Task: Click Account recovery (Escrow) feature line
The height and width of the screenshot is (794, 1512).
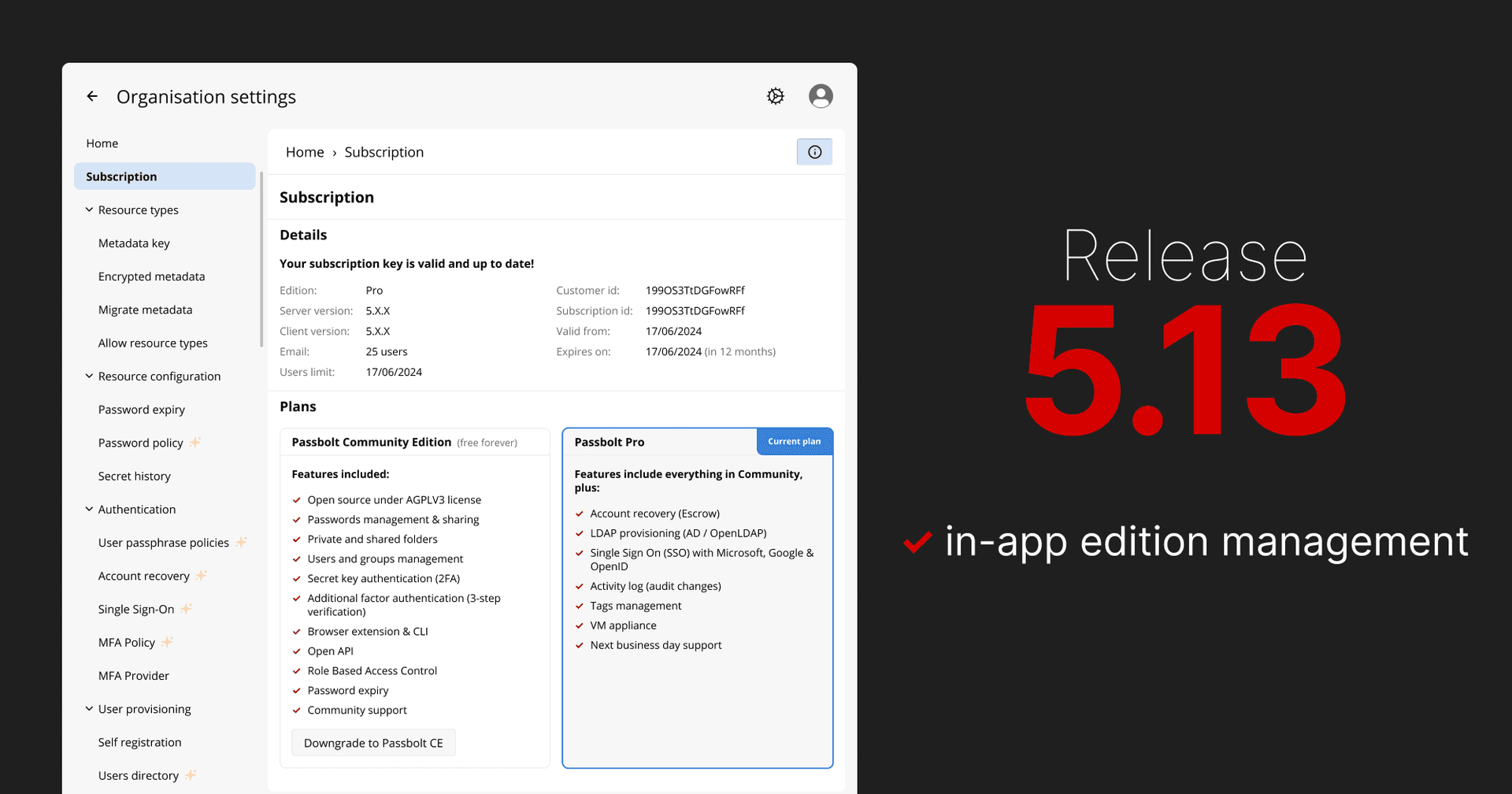Action: click(x=655, y=514)
